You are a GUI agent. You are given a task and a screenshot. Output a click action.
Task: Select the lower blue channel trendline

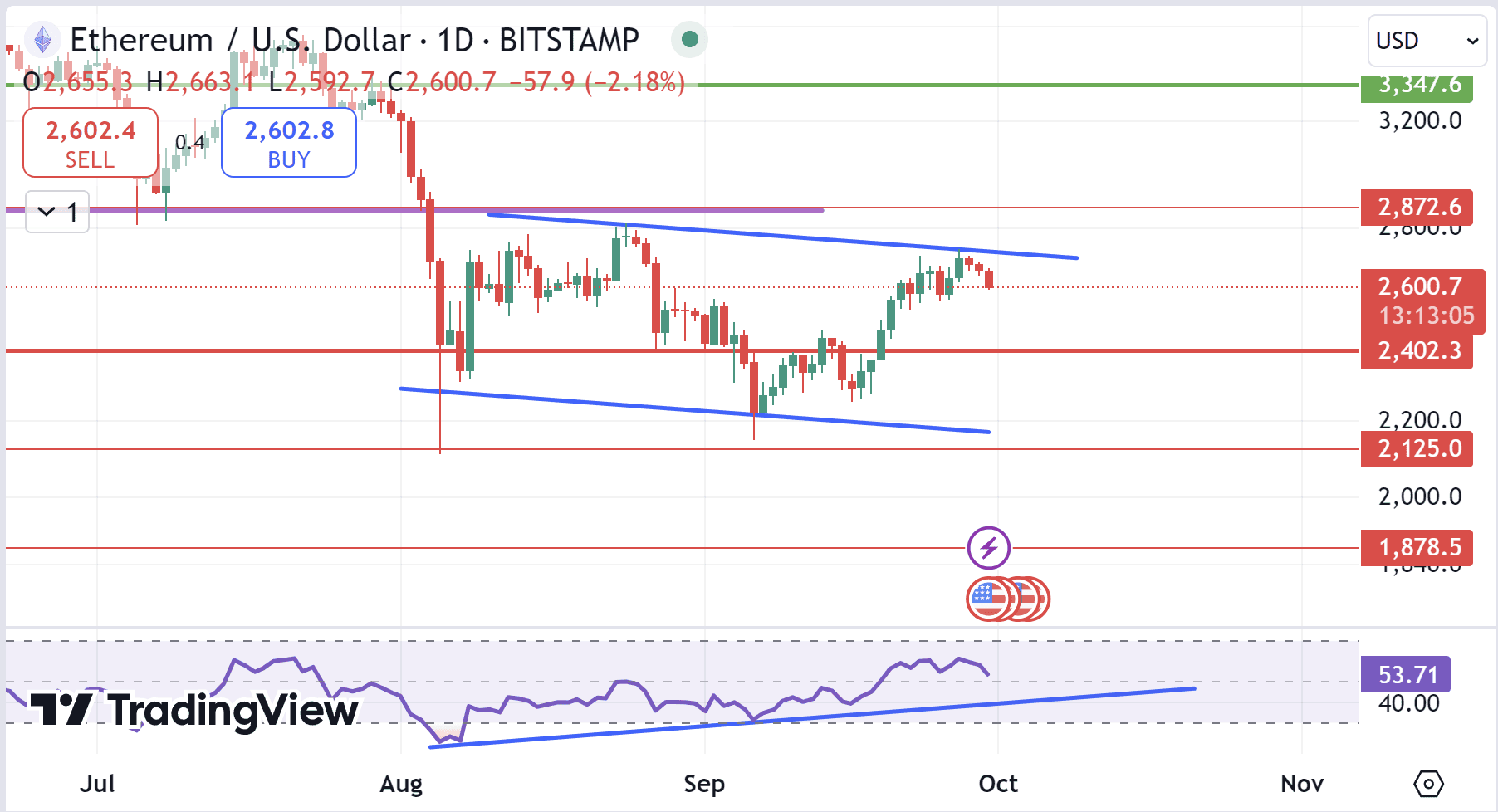tap(694, 410)
